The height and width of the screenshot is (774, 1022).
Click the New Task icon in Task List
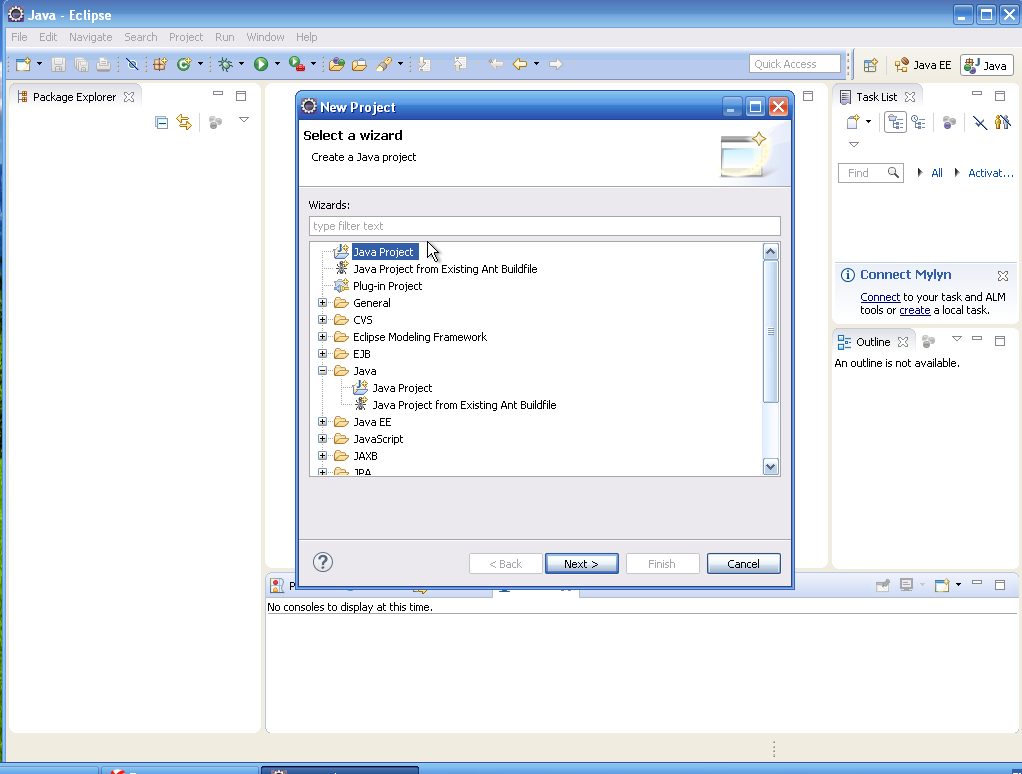[853, 122]
